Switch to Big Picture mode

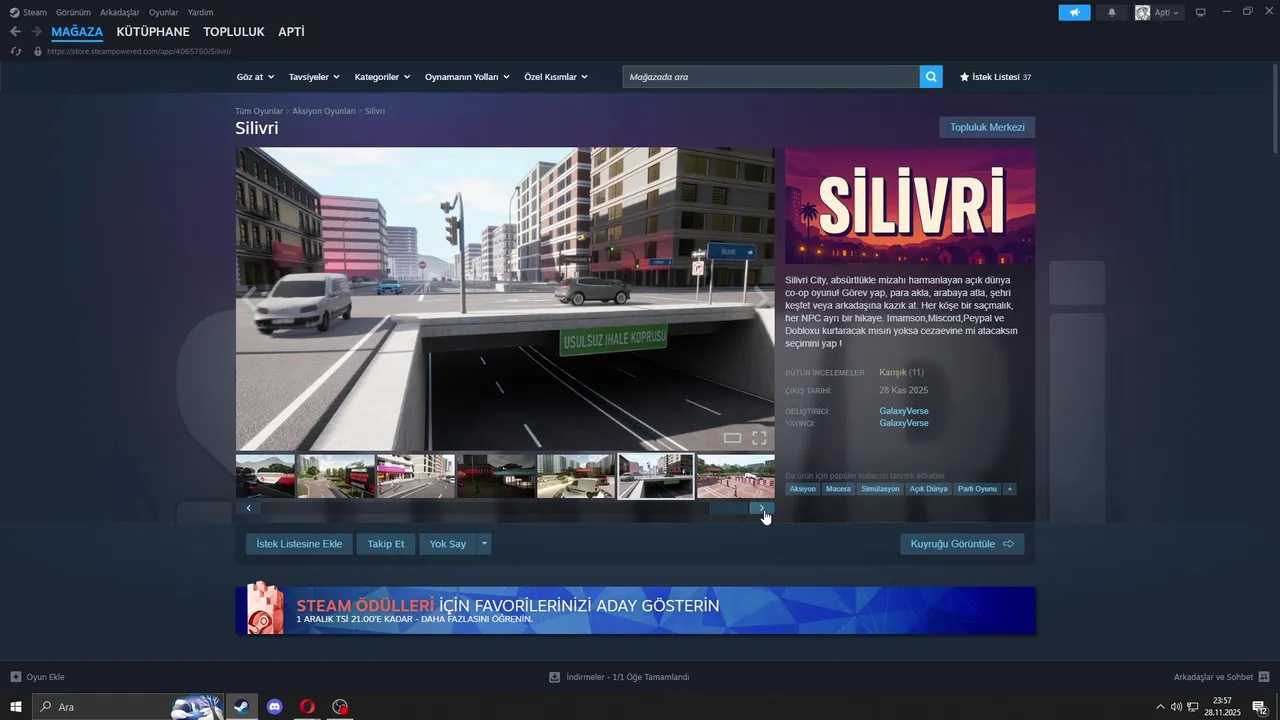click(1201, 13)
